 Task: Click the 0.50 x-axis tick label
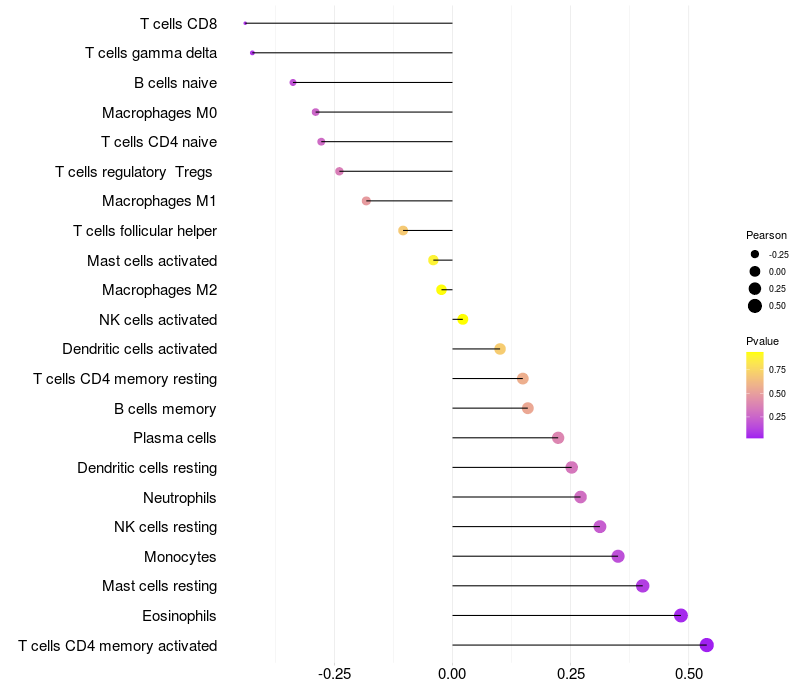[689, 674]
